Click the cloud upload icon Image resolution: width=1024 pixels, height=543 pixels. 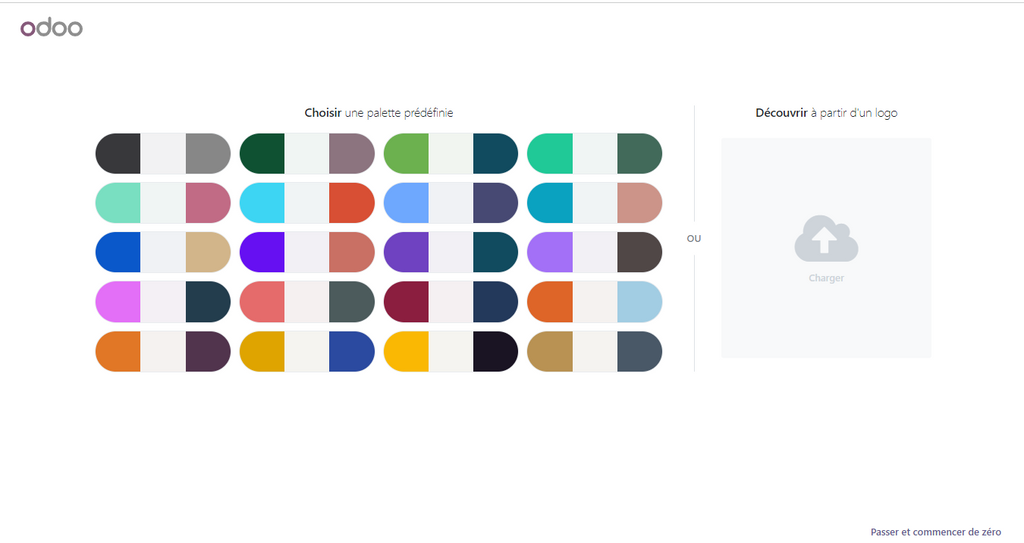[826, 239]
